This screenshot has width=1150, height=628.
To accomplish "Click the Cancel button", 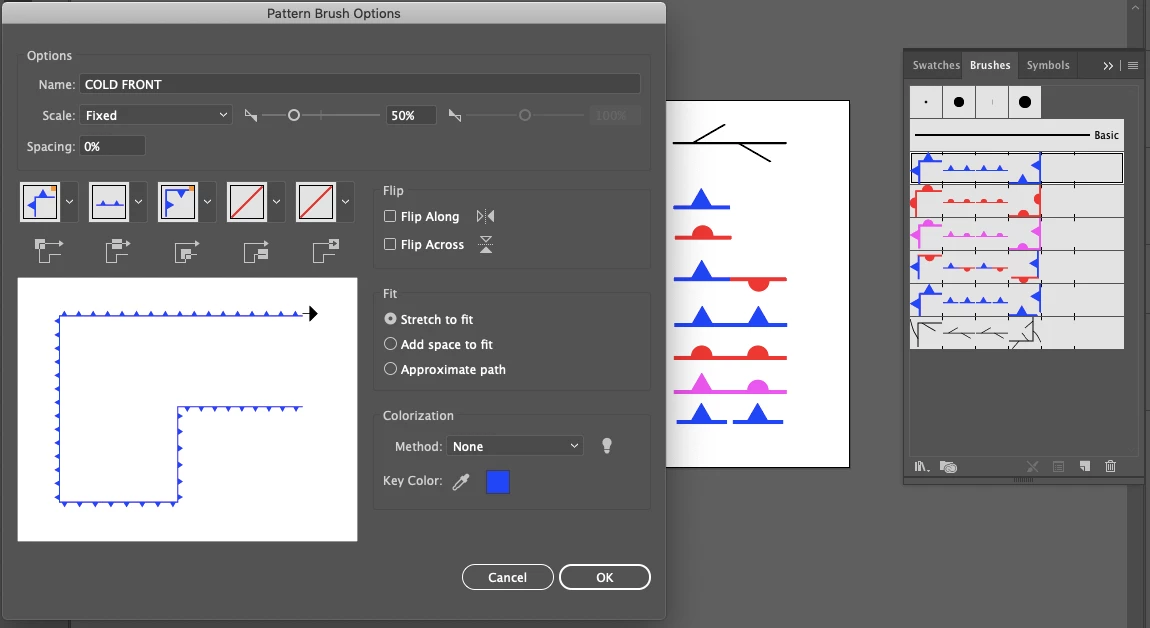I will (x=508, y=577).
